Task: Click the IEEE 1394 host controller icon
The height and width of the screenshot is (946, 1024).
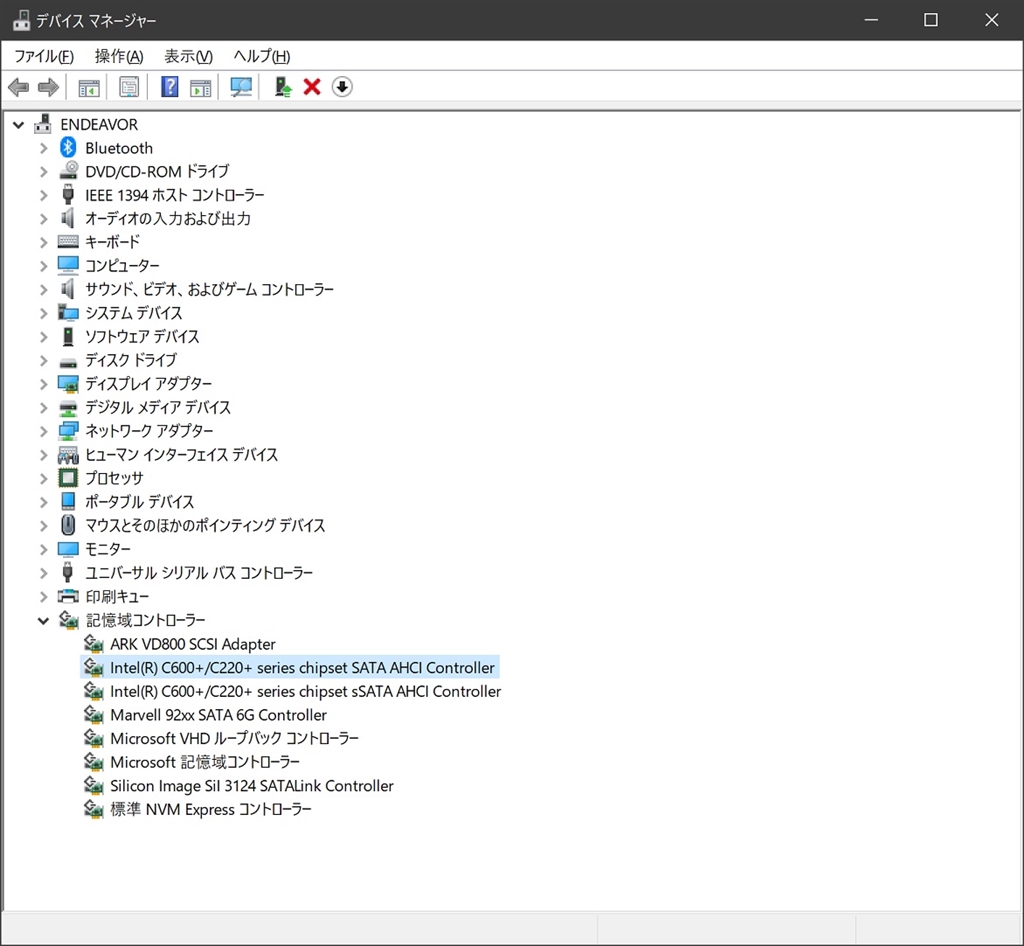Action: click(x=68, y=195)
